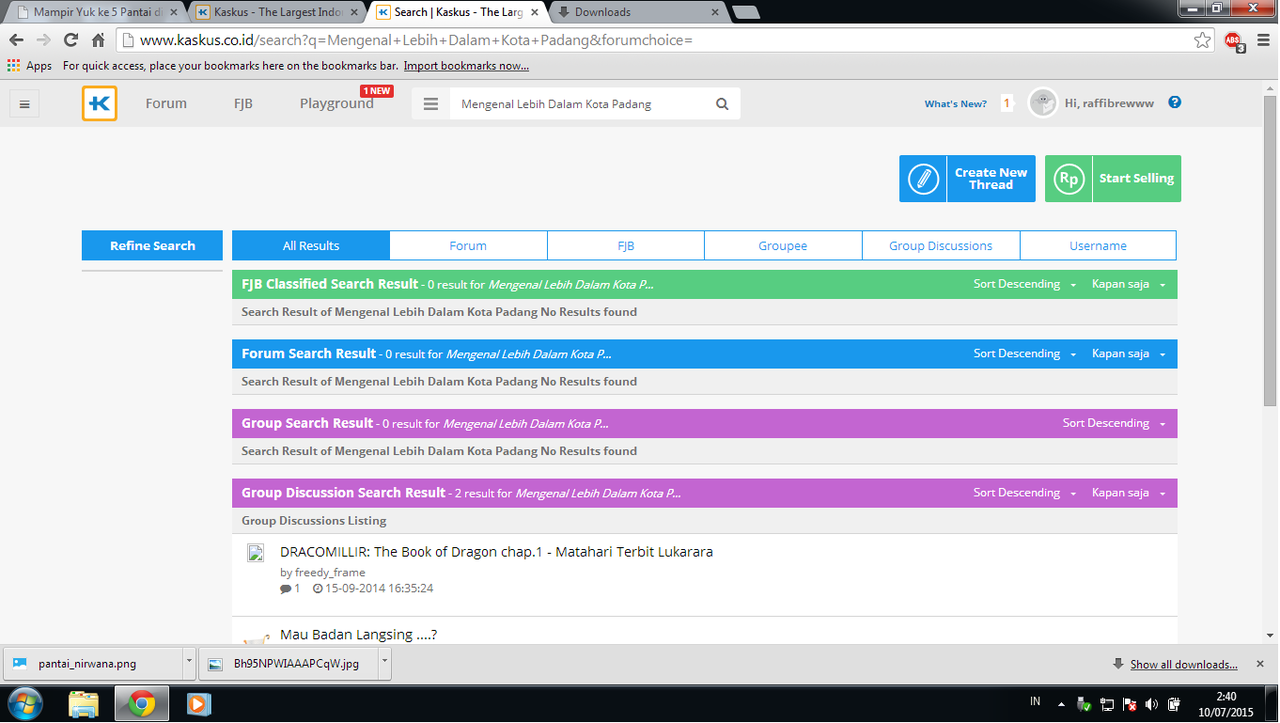Expand pantai_nirwana.png download options arrow
Image resolution: width=1280 pixels, height=723 pixels.
click(189, 663)
